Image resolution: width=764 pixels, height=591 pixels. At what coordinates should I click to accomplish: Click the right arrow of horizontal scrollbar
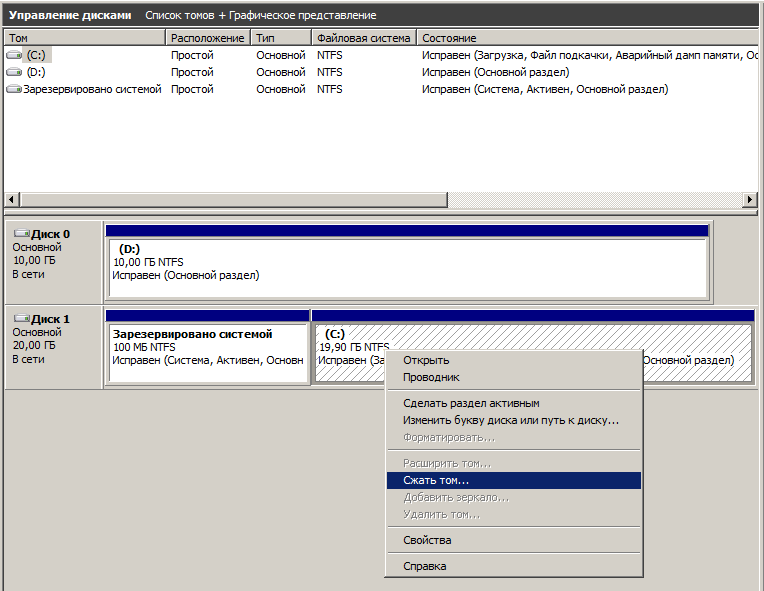pyautogui.click(x=750, y=200)
